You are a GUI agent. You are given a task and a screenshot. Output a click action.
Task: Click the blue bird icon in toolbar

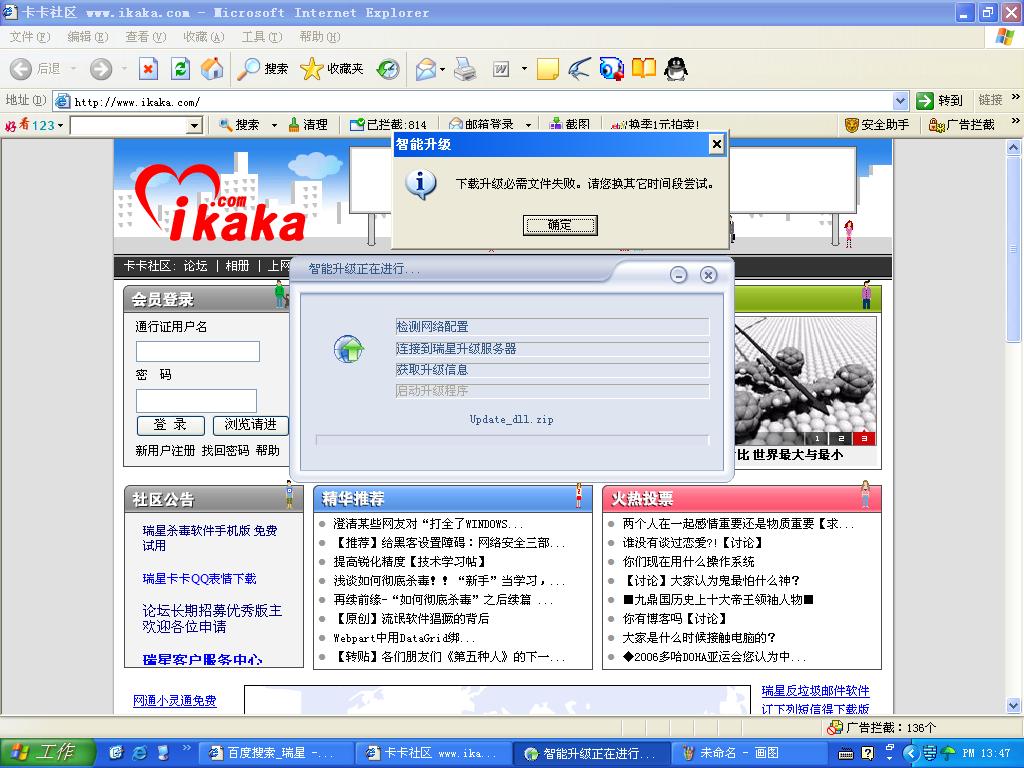pos(579,69)
